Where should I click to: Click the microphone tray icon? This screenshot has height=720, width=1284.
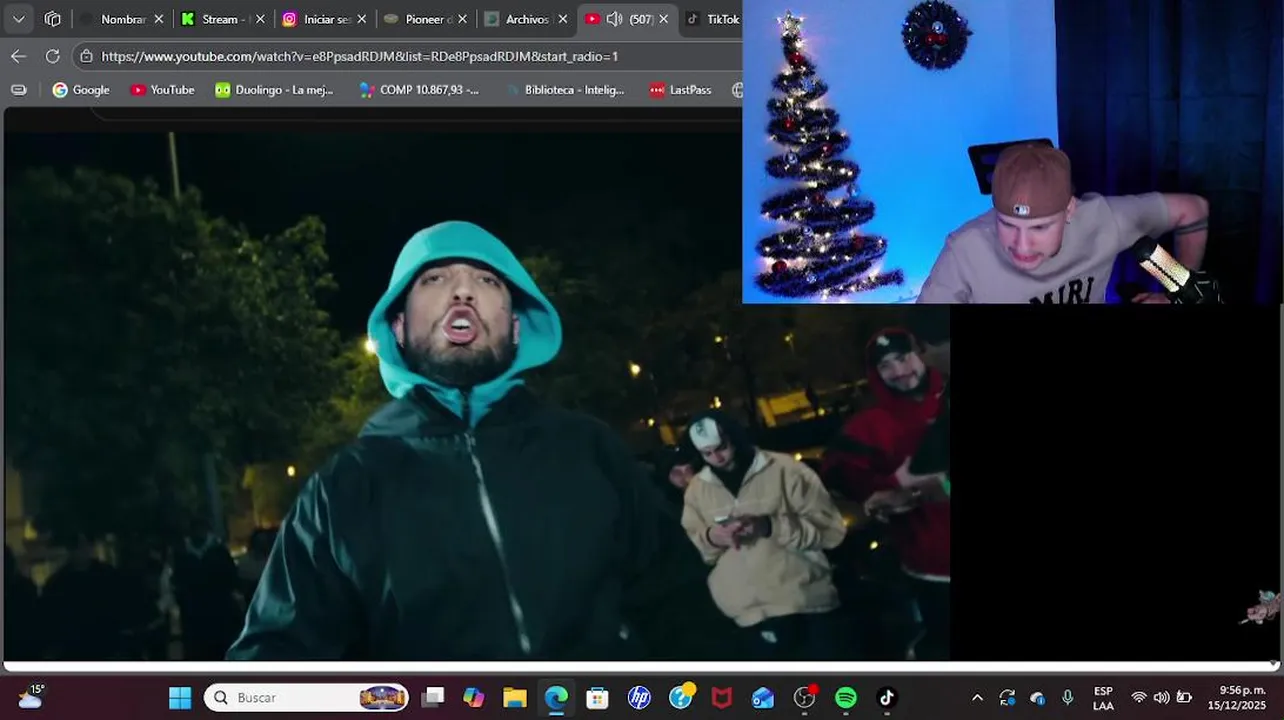1068,697
